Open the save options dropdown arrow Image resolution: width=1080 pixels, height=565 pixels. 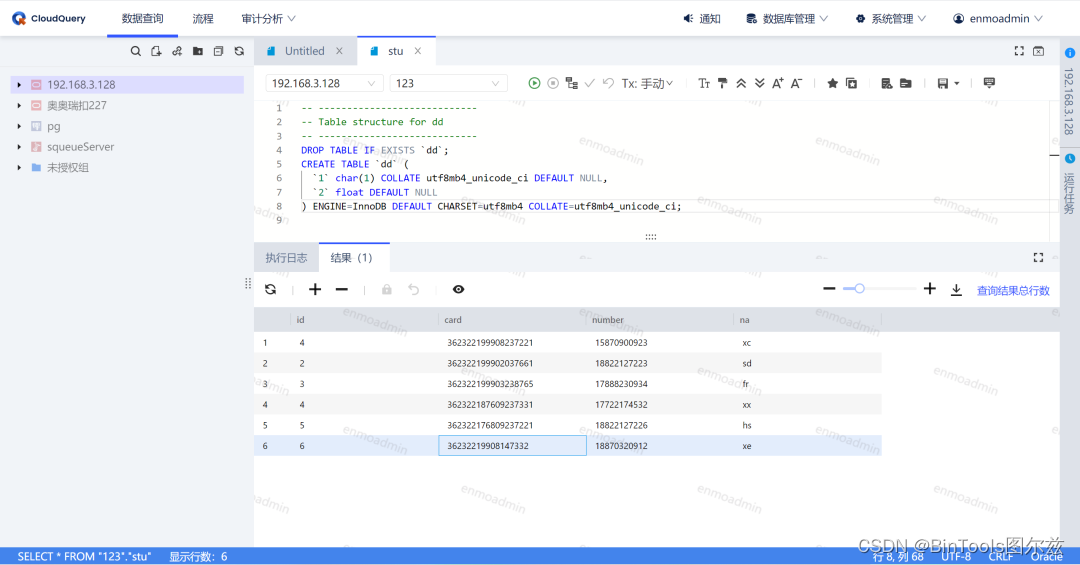click(x=957, y=83)
